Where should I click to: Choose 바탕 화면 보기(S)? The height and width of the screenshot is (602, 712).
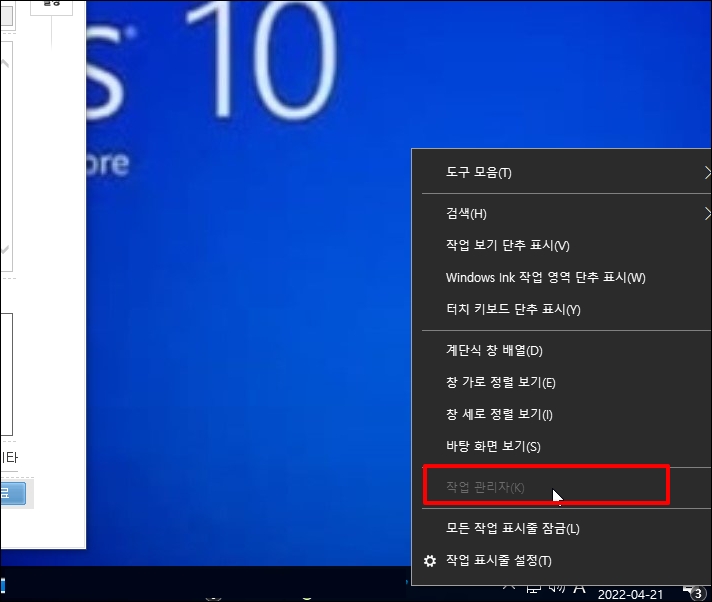[x=561, y=446]
